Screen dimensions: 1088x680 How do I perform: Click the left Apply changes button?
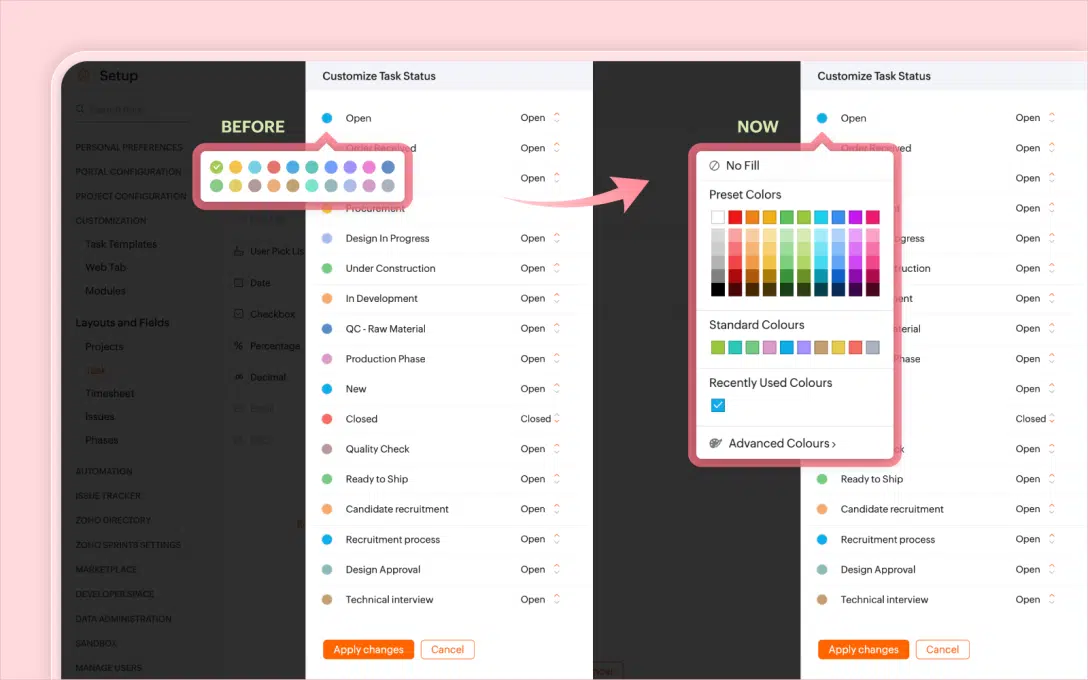pos(368,649)
